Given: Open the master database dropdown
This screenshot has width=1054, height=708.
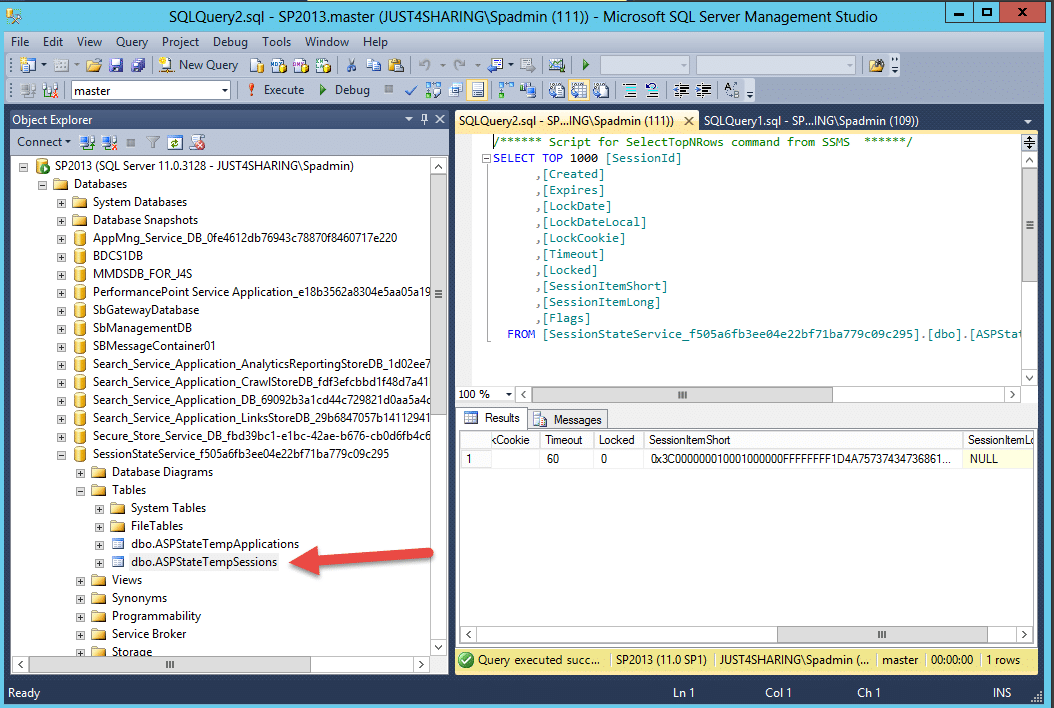Looking at the screenshot, I should point(225,90).
